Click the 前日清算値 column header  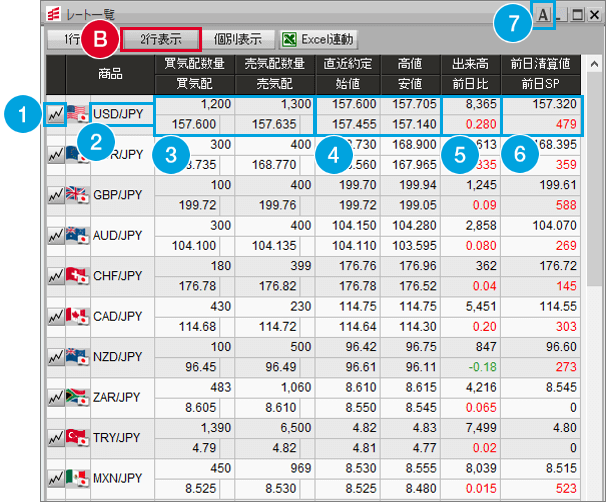coord(541,64)
